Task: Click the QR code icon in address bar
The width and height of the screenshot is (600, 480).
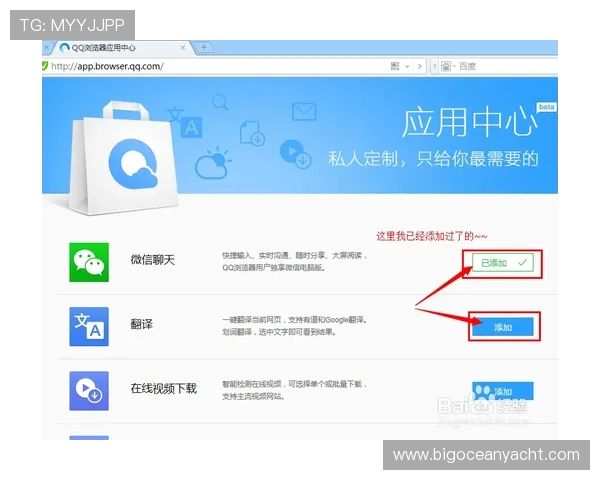Action: tap(395, 66)
